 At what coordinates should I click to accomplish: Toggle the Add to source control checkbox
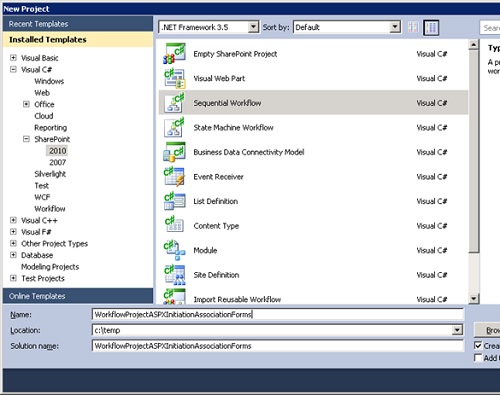click(478, 358)
